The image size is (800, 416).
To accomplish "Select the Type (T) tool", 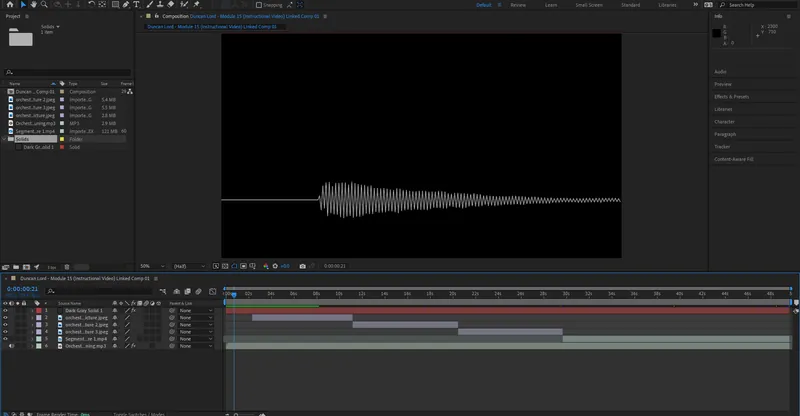I will [x=136, y=4].
